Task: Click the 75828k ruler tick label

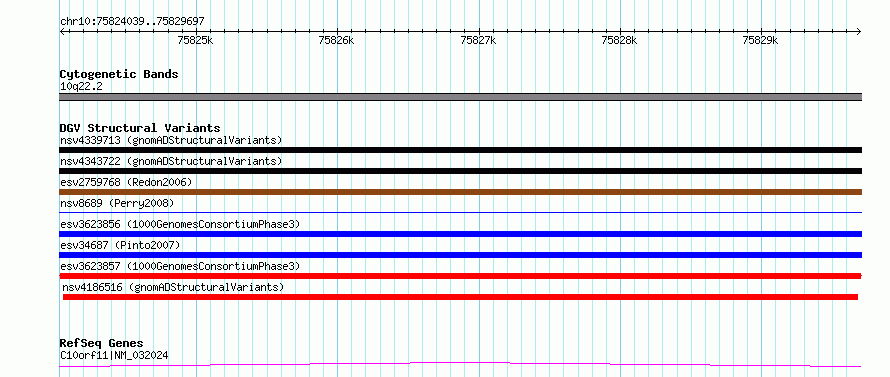Action: (x=619, y=40)
